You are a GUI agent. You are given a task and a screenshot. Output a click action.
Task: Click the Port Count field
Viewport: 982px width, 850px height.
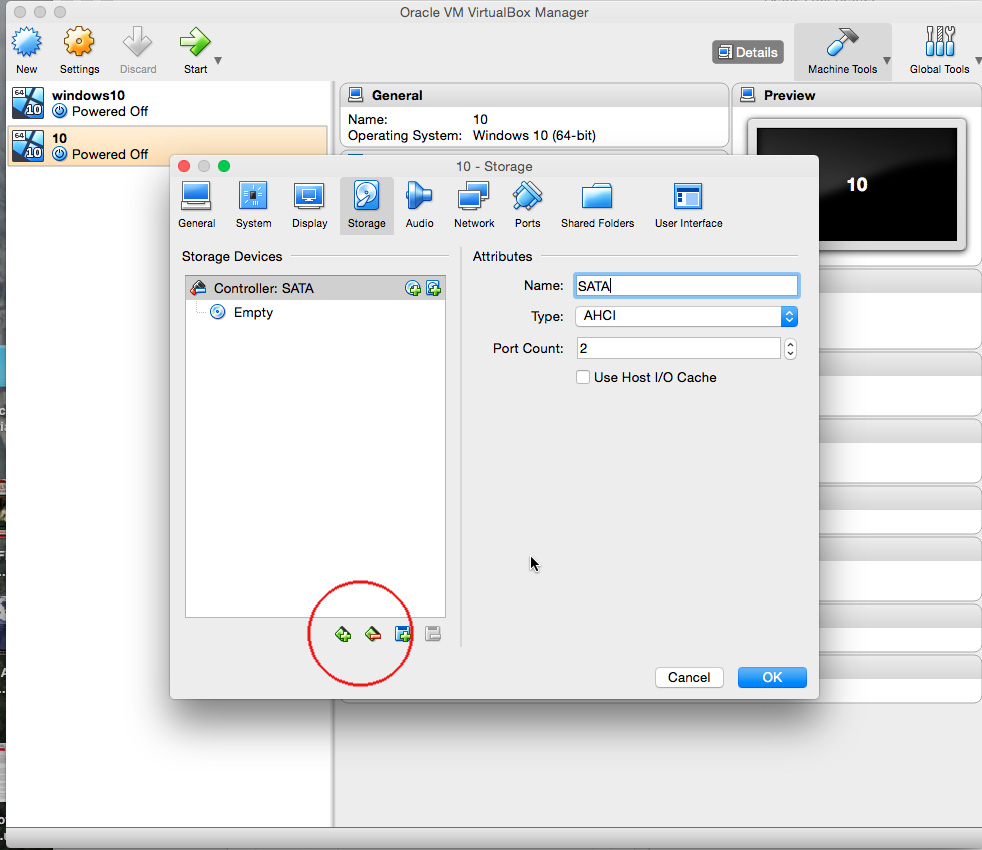tap(678, 348)
